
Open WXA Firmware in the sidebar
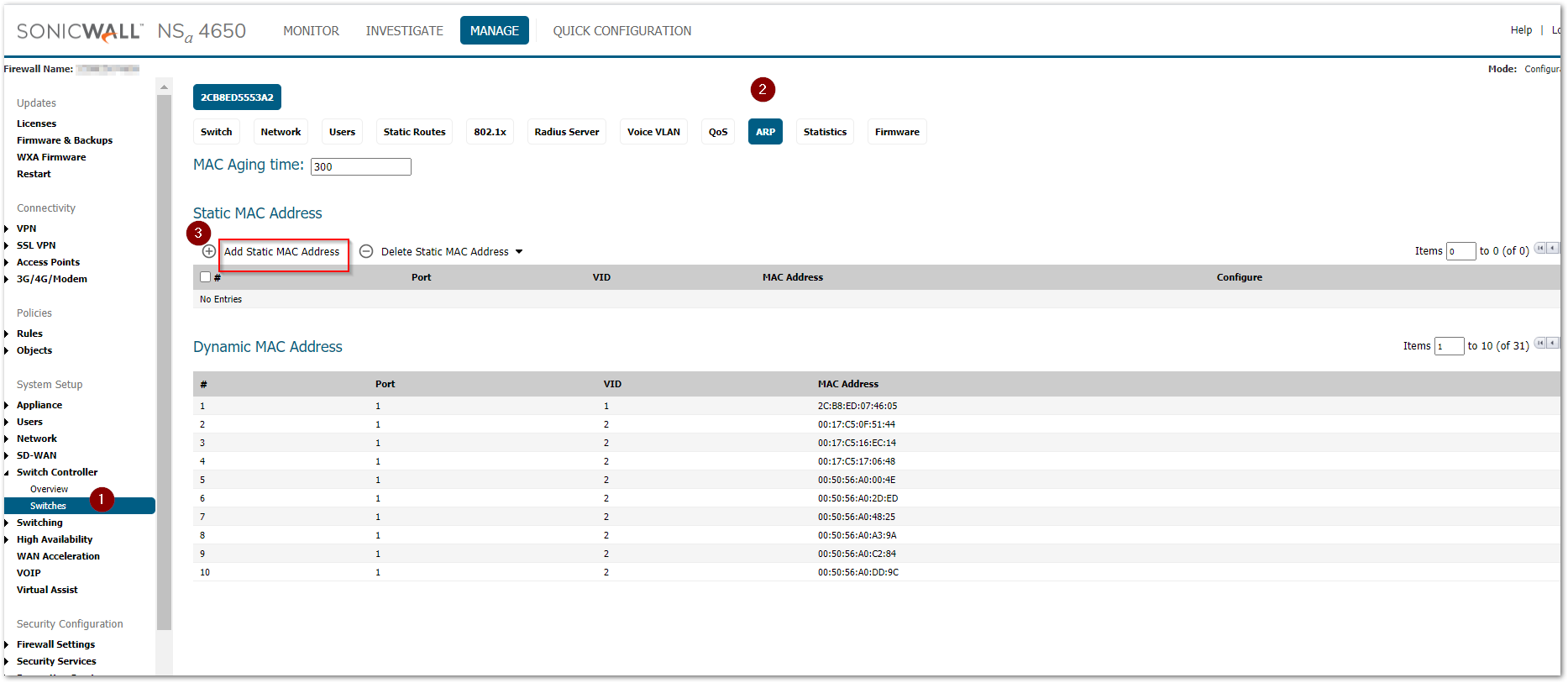coord(51,157)
